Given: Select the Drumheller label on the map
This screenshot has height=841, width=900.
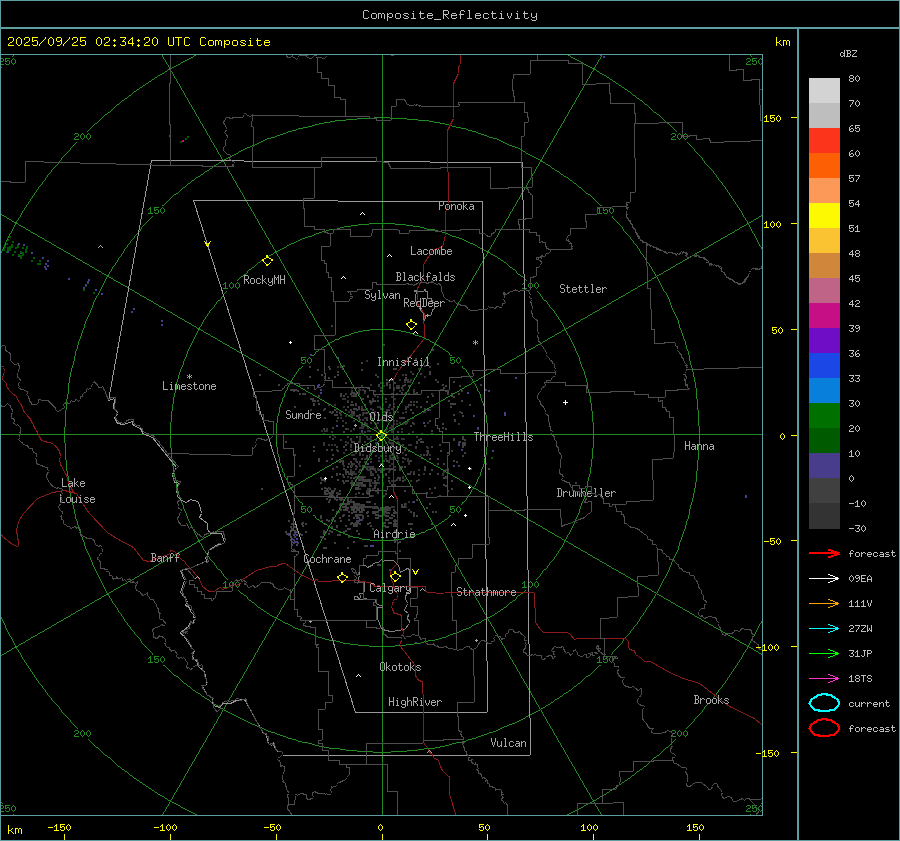Looking at the screenshot, I should [x=586, y=493].
